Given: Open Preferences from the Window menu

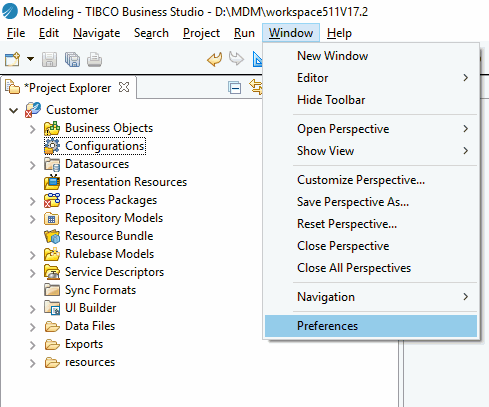Looking at the screenshot, I should (x=371, y=326).
